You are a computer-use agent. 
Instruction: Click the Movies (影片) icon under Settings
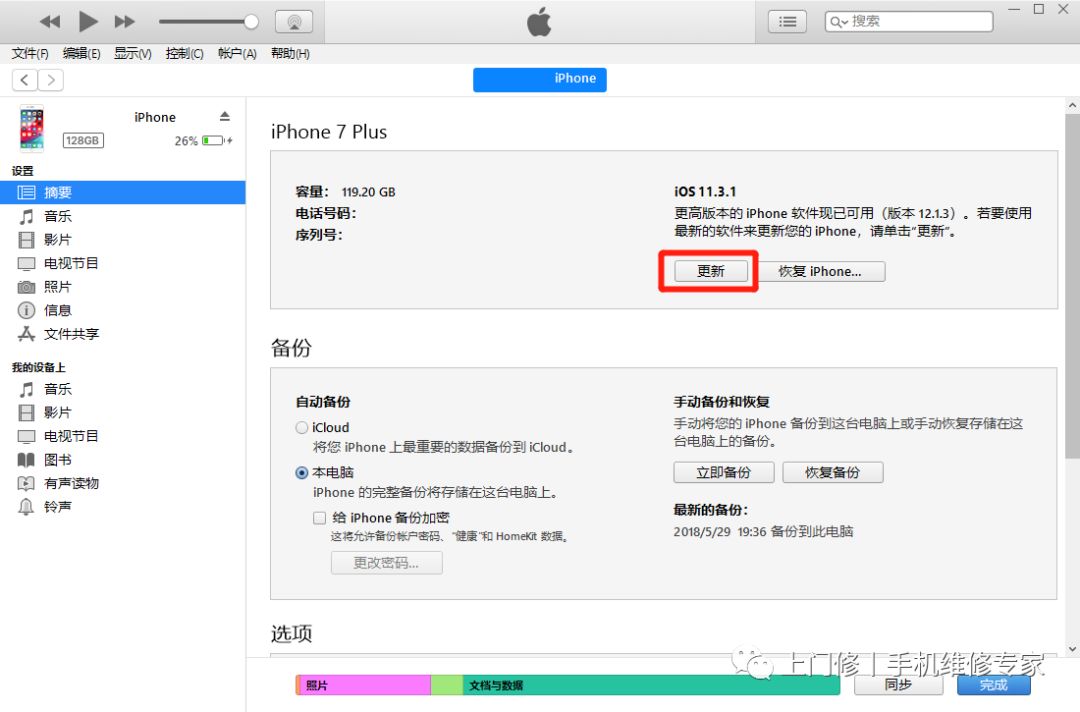(x=26, y=240)
